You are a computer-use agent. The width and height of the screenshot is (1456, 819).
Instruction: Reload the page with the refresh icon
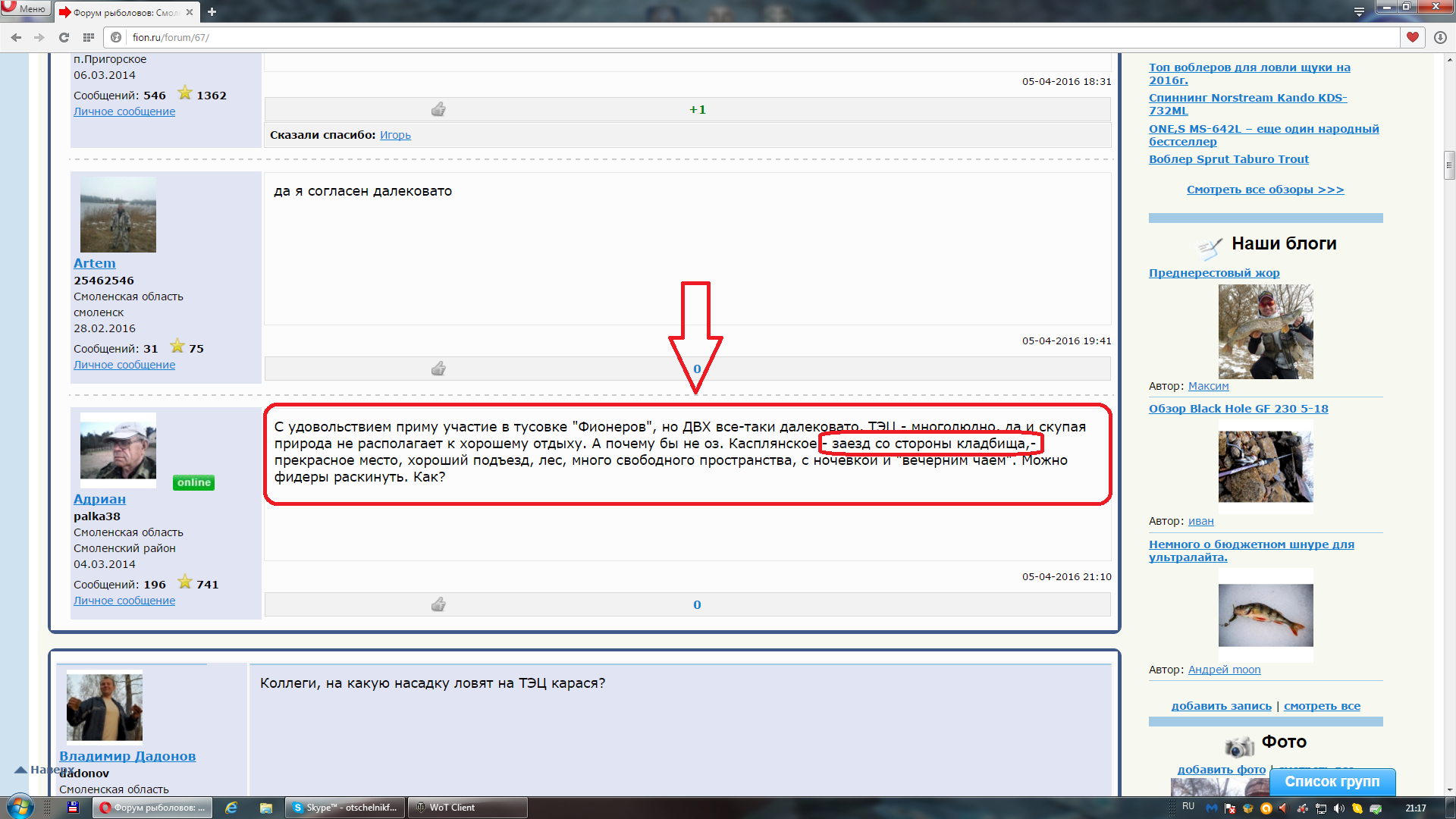click(64, 37)
